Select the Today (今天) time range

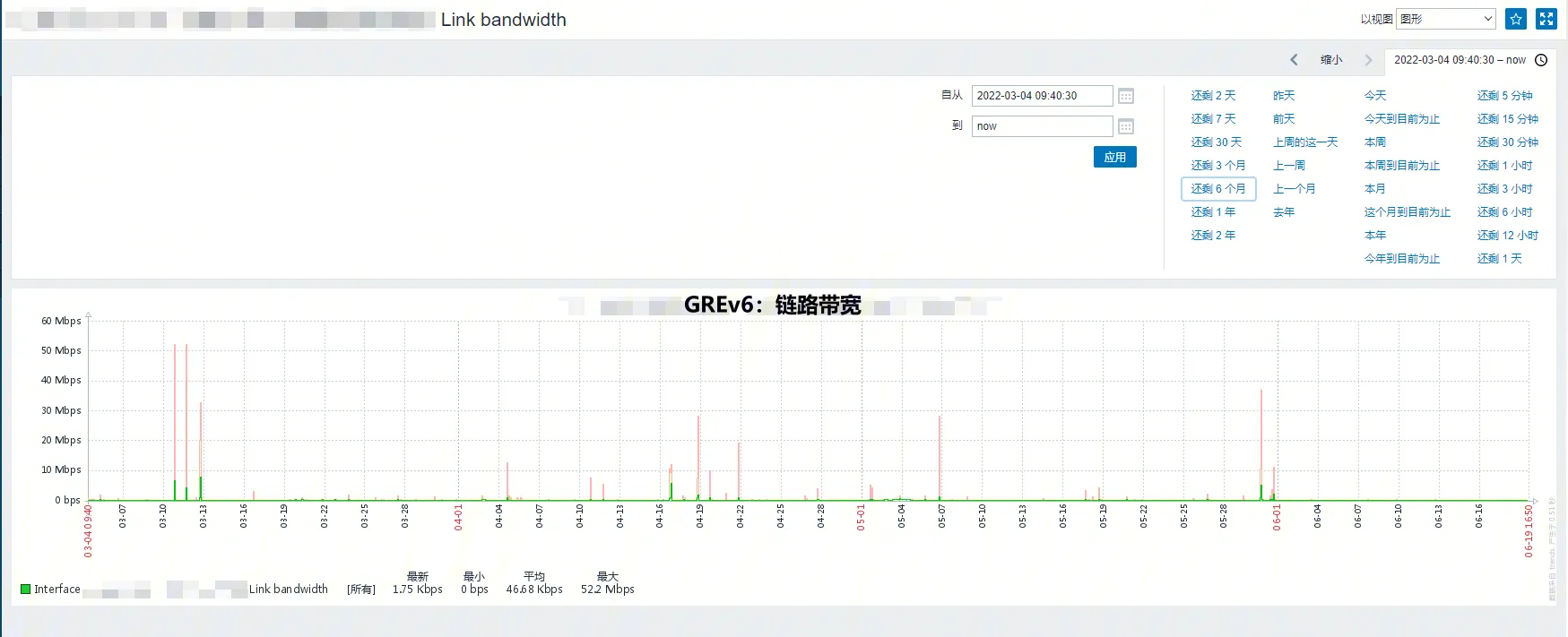point(1375,96)
